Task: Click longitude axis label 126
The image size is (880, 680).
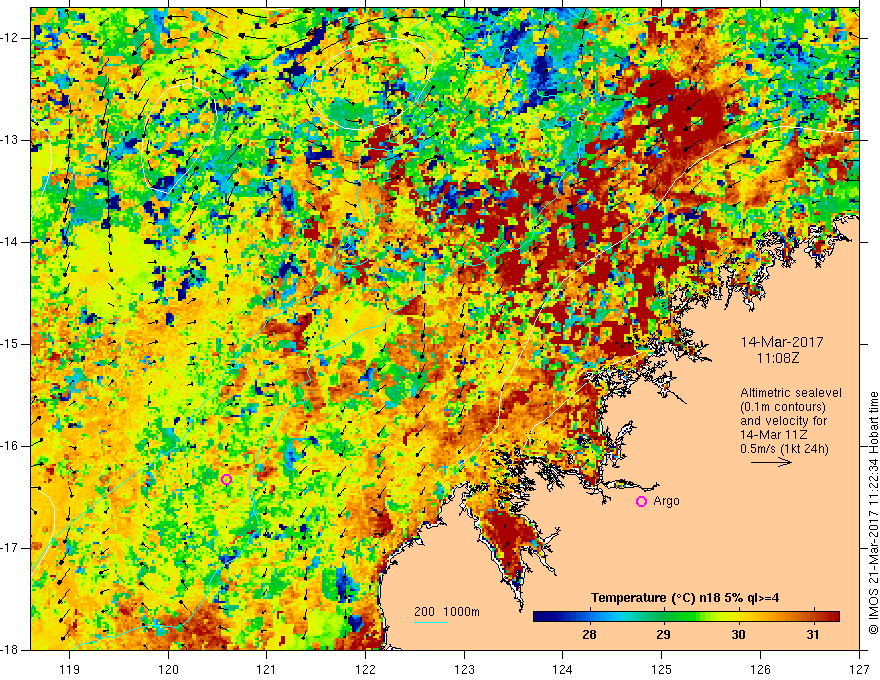Action: pyautogui.click(x=760, y=669)
